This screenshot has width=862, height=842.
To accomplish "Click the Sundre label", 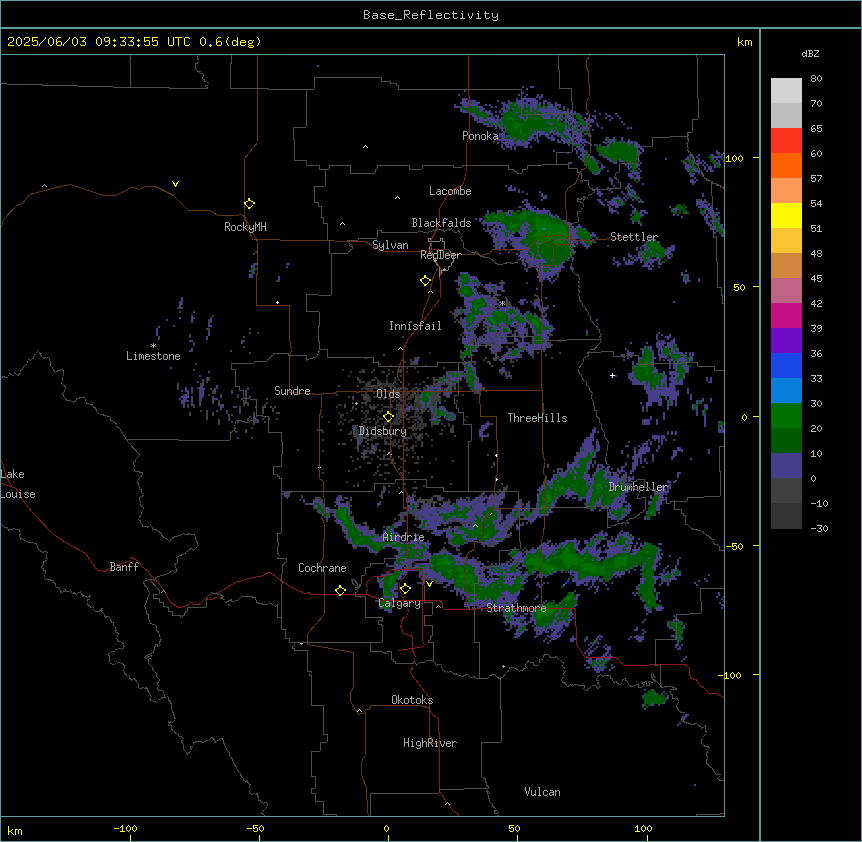I will click(292, 391).
